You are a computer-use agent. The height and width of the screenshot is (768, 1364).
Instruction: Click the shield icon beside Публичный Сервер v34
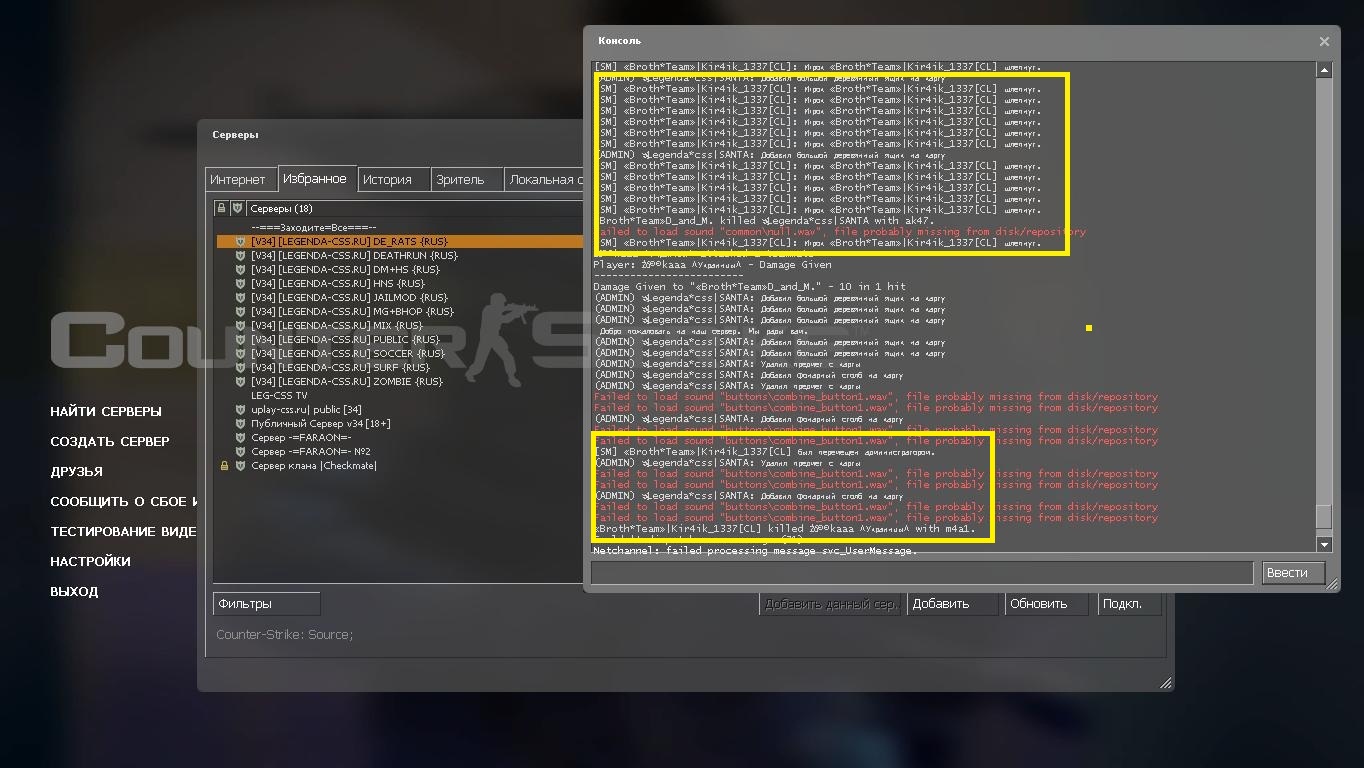[x=240, y=423]
